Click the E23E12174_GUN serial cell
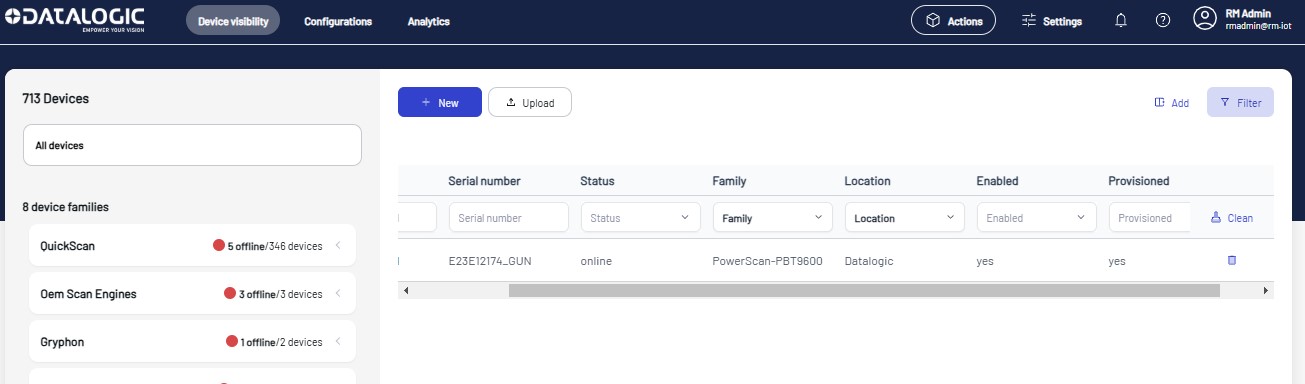The image size is (1305, 384). point(491,261)
